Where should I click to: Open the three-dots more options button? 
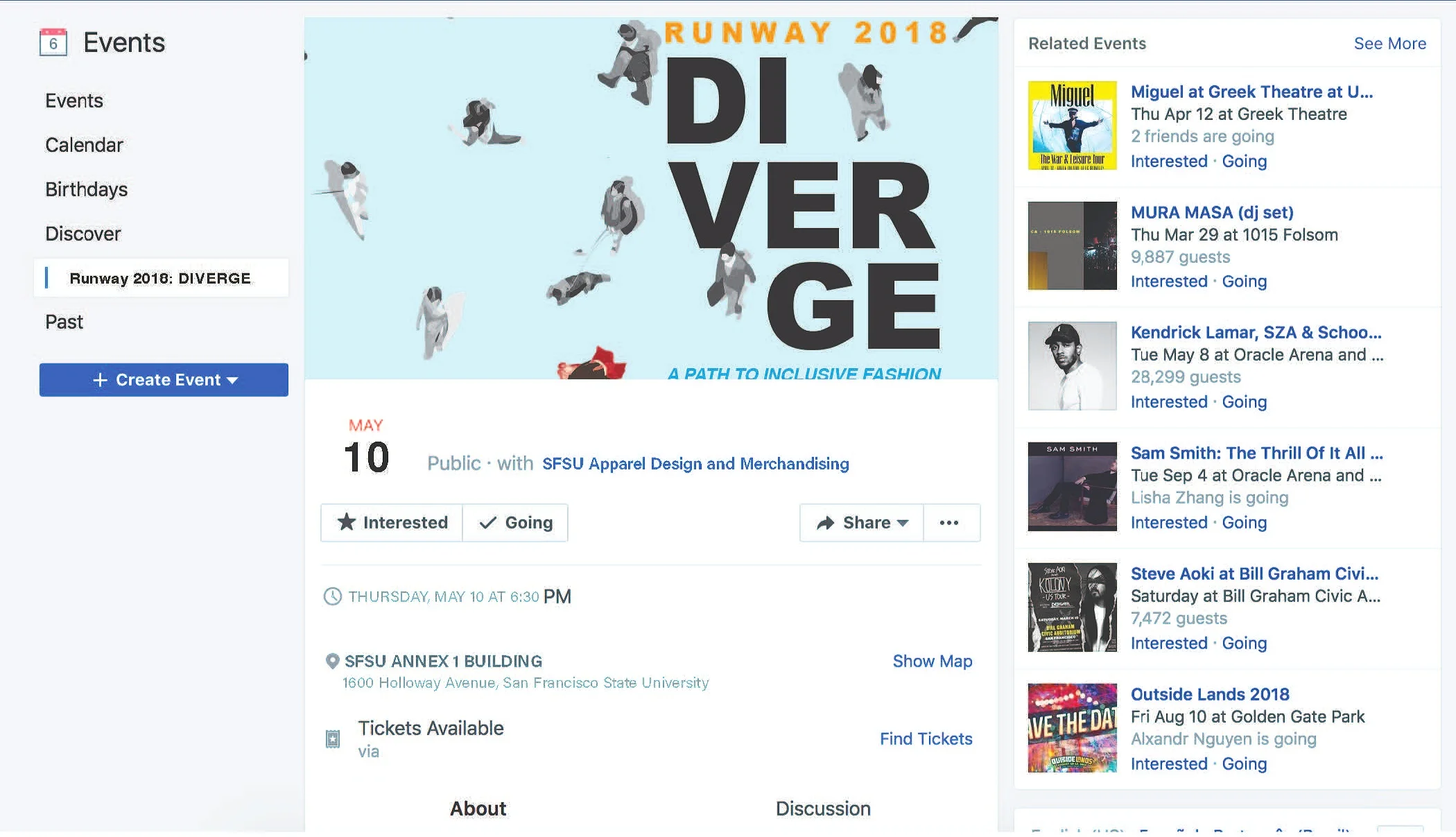click(x=949, y=523)
